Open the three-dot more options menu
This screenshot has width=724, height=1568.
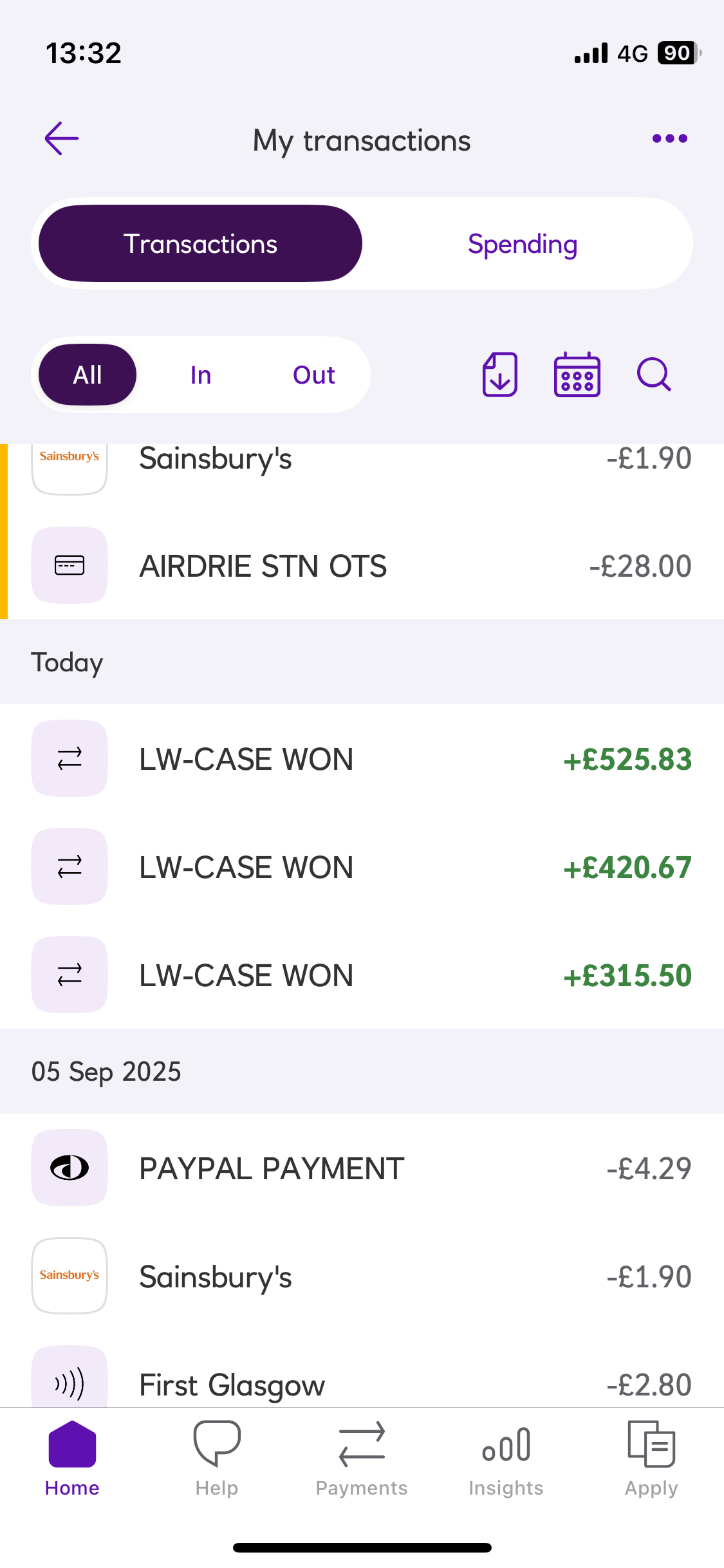(x=669, y=138)
